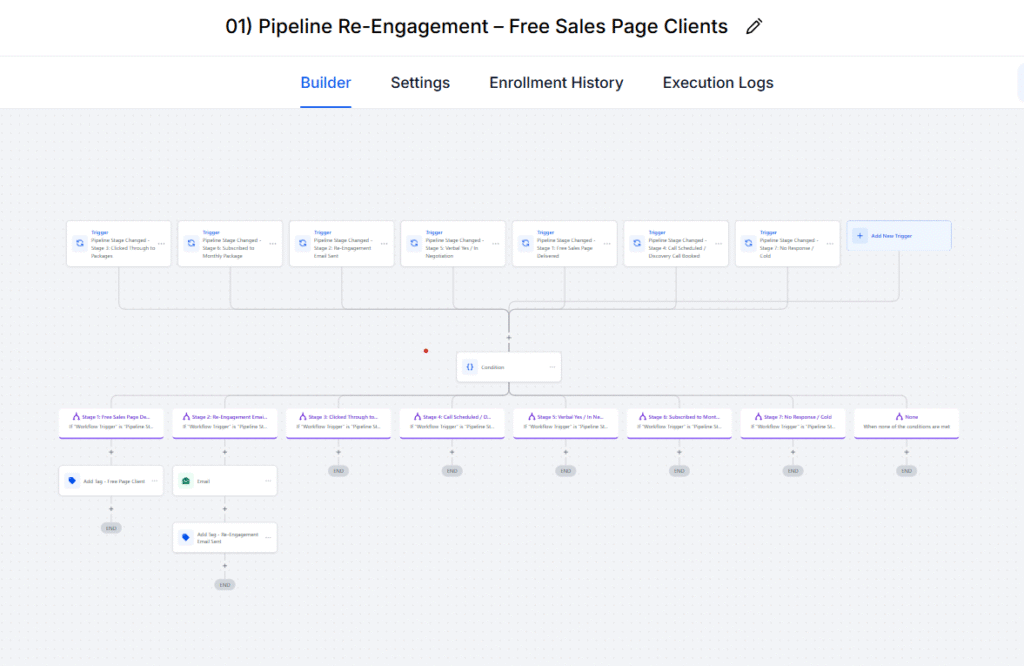Switch to the Settings tab
The width and height of the screenshot is (1024, 666).
420,83
